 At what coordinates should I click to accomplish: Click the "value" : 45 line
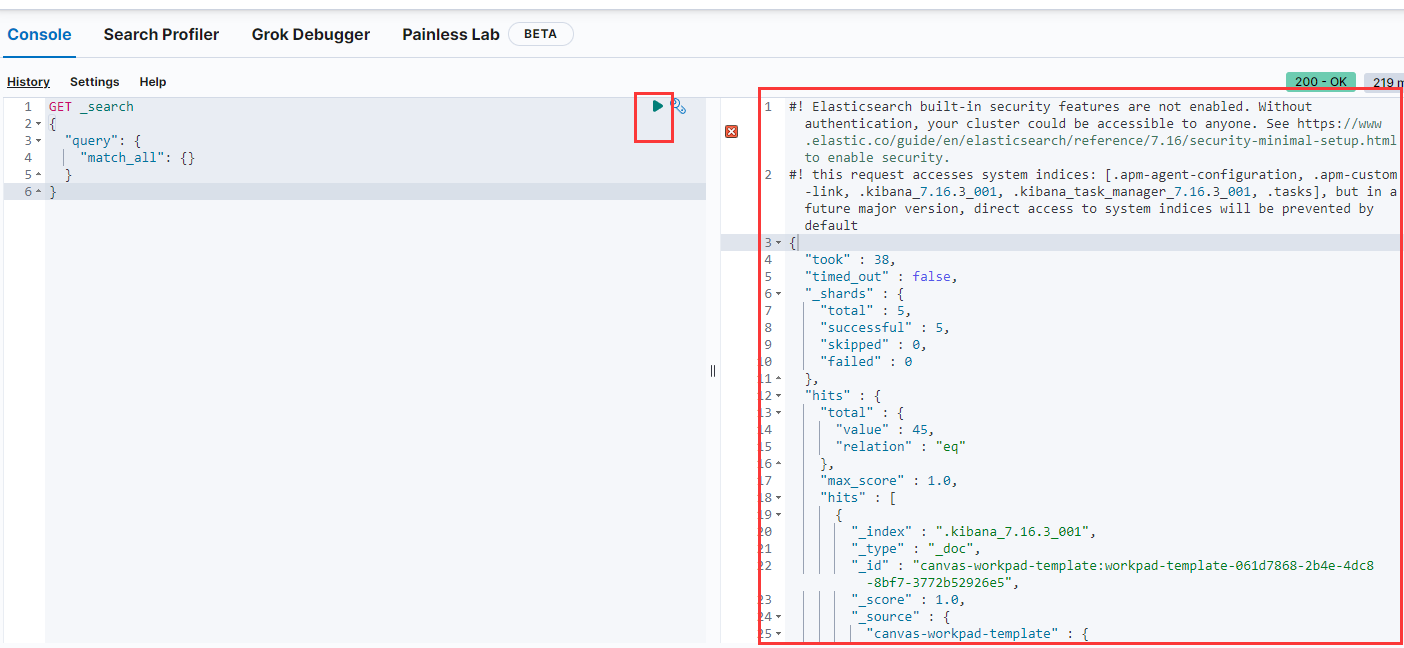[x=885, y=429]
